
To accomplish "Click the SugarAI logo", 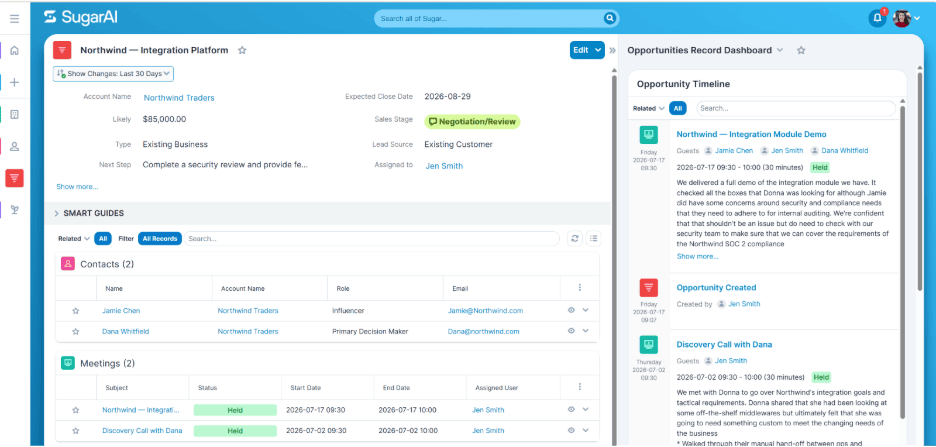I will [81, 17].
